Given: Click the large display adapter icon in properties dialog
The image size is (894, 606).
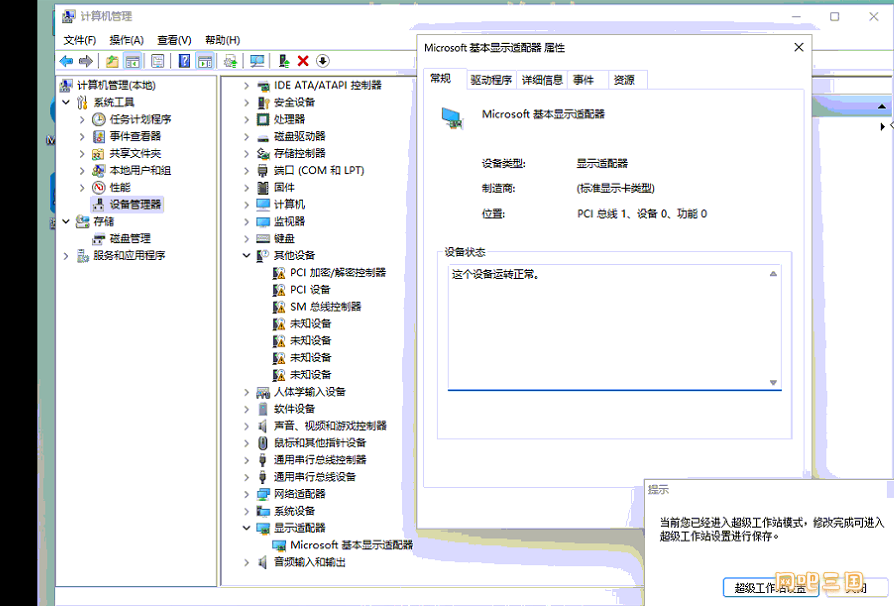Looking at the screenshot, I should coord(453,119).
